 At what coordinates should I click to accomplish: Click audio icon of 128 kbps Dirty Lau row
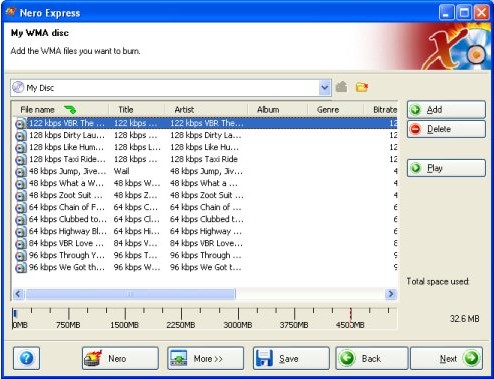pos(21,136)
